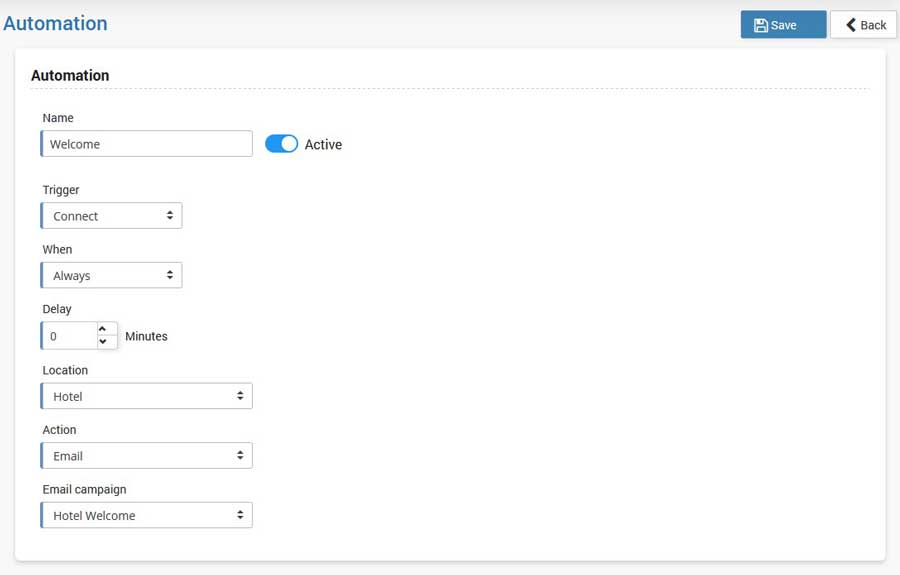Expand the Location dropdown showing Hotel
Screen dimensions: 900x575
[x=147, y=396]
